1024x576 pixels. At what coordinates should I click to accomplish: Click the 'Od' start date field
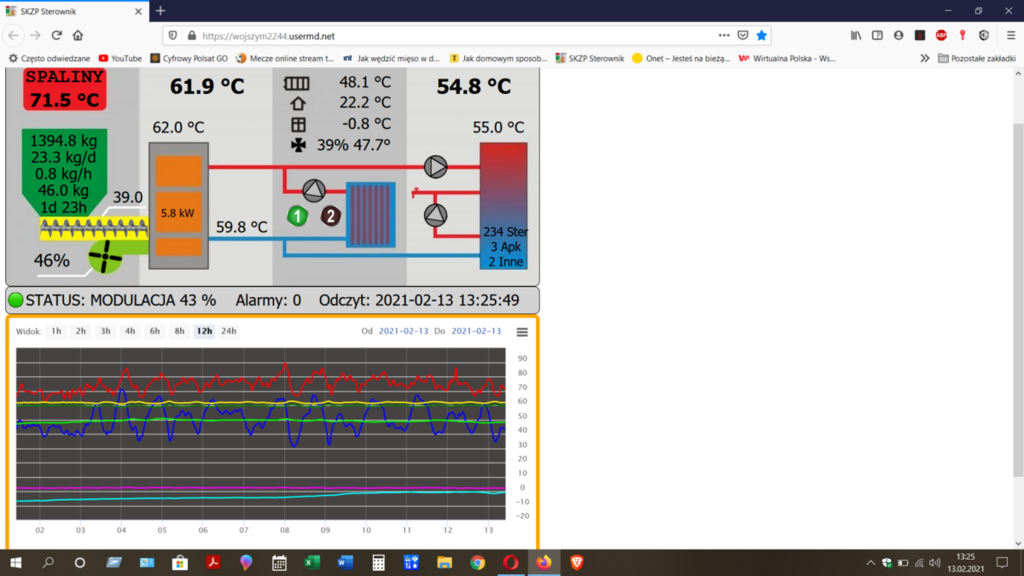tap(403, 331)
